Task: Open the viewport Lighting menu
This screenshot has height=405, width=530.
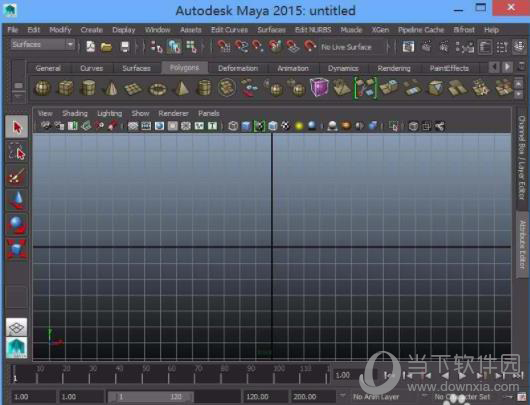Action: [110, 113]
